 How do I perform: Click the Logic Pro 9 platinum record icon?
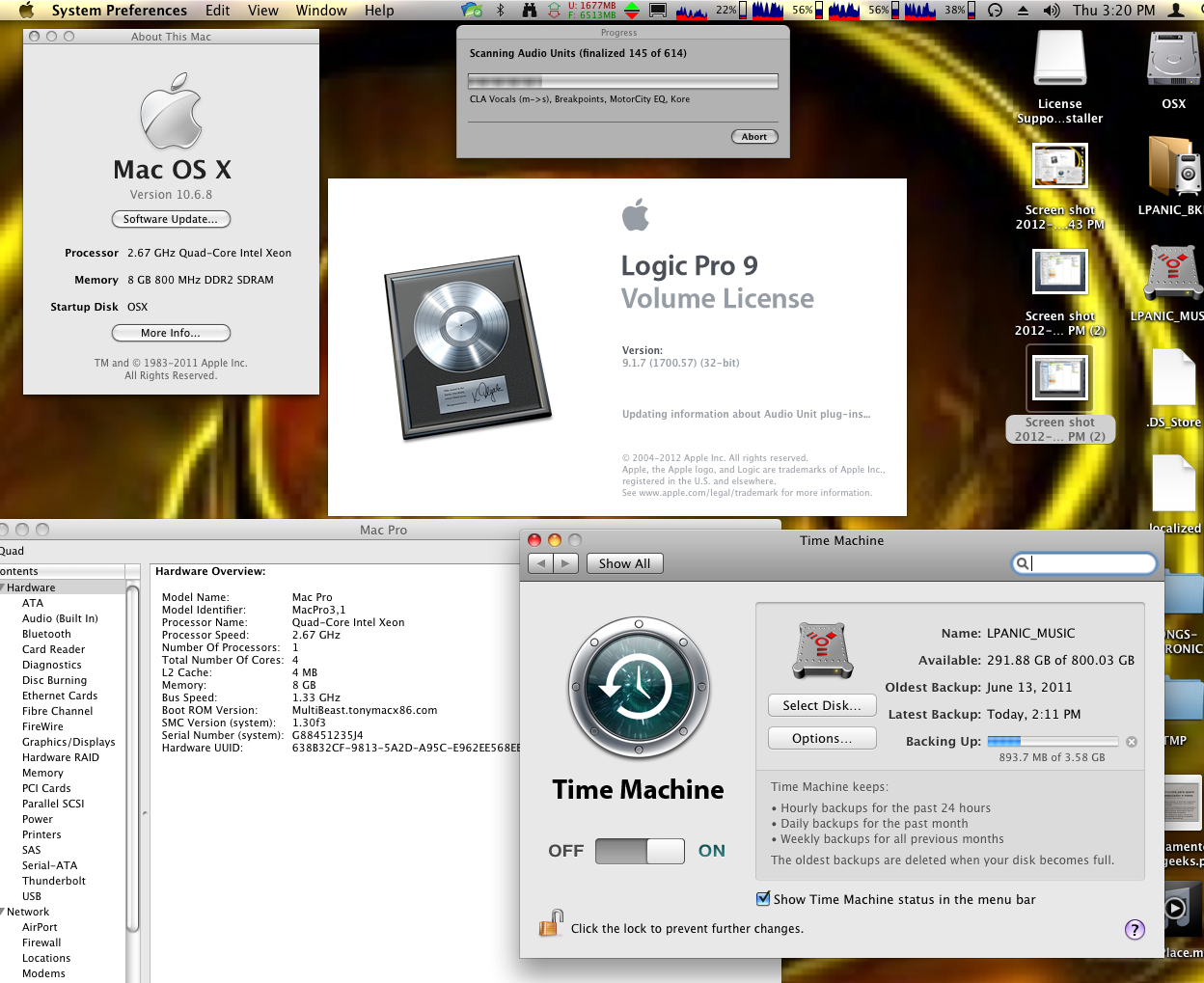[468, 346]
